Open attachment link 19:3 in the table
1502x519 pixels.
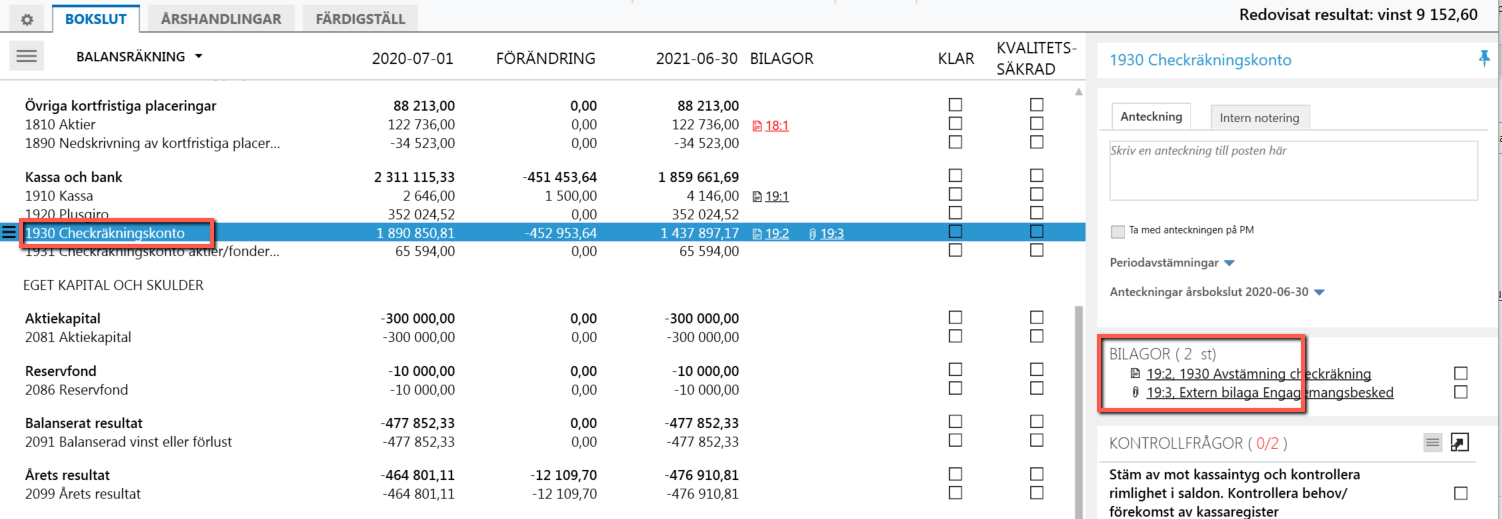pos(832,234)
